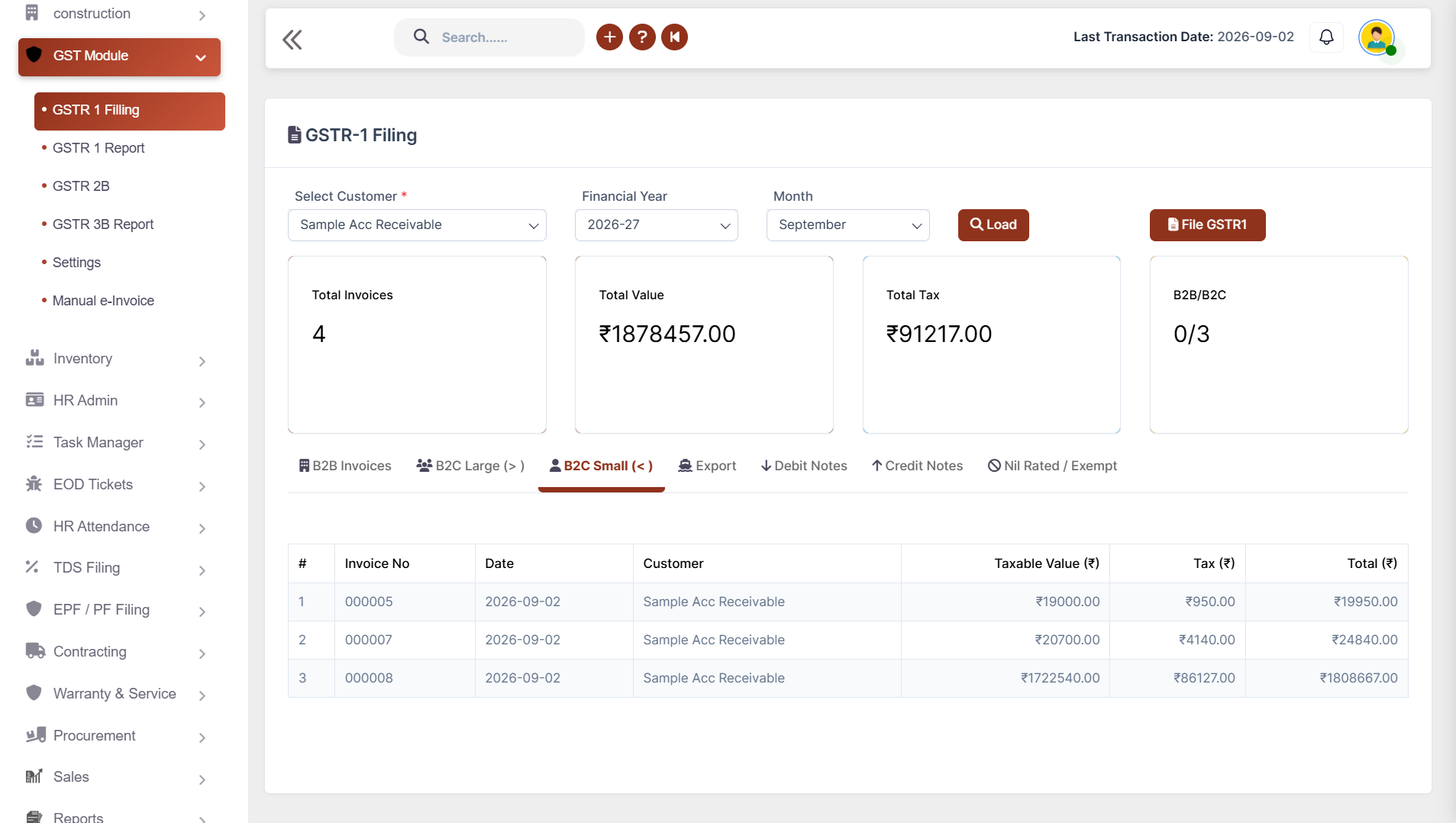Open Select Customer dropdown
Screen dimensions: 1456x823
coord(417,225)
